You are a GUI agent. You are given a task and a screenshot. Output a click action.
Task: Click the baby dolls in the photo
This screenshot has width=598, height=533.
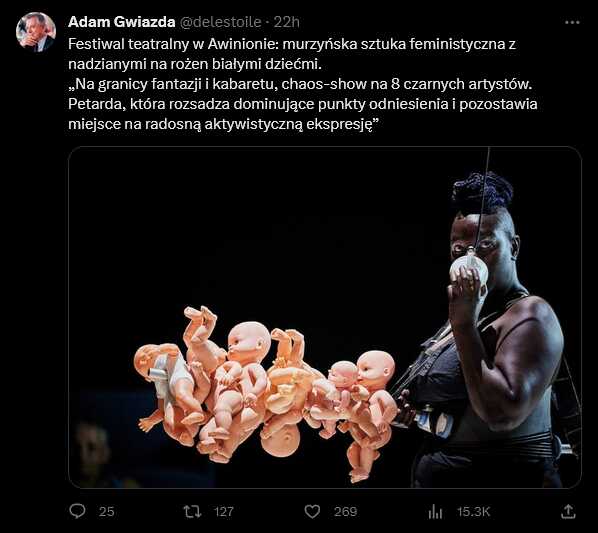[265, 393]
